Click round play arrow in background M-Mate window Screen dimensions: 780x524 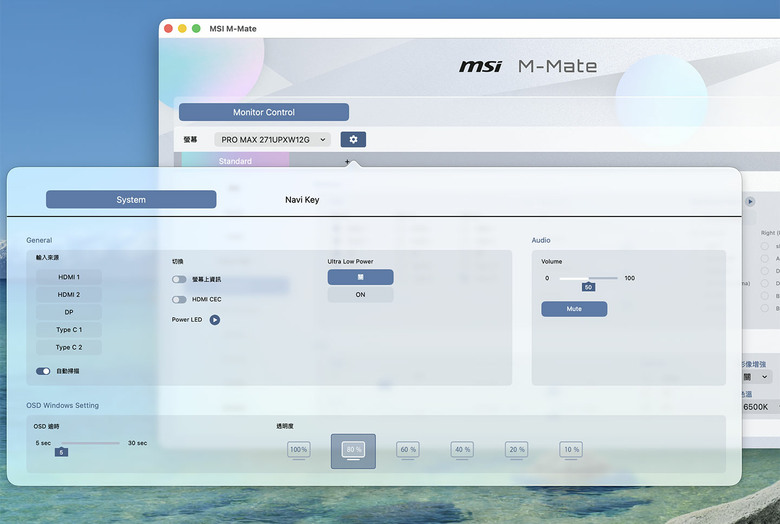[x=750, y=202]
